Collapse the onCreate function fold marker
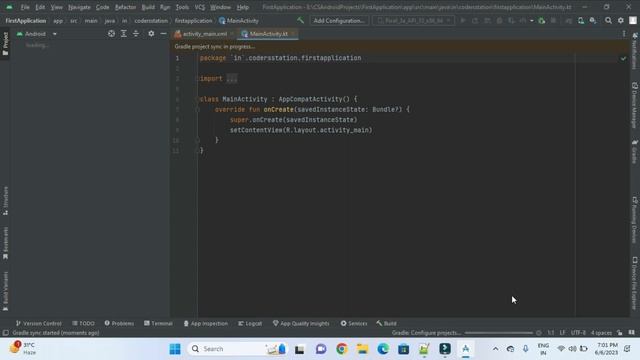The height and width of the screenshot is (360, 640). (x=197, y=110)
